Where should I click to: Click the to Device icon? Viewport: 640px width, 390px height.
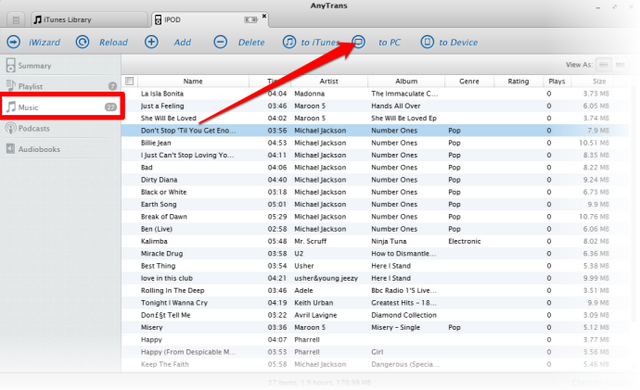427,42
